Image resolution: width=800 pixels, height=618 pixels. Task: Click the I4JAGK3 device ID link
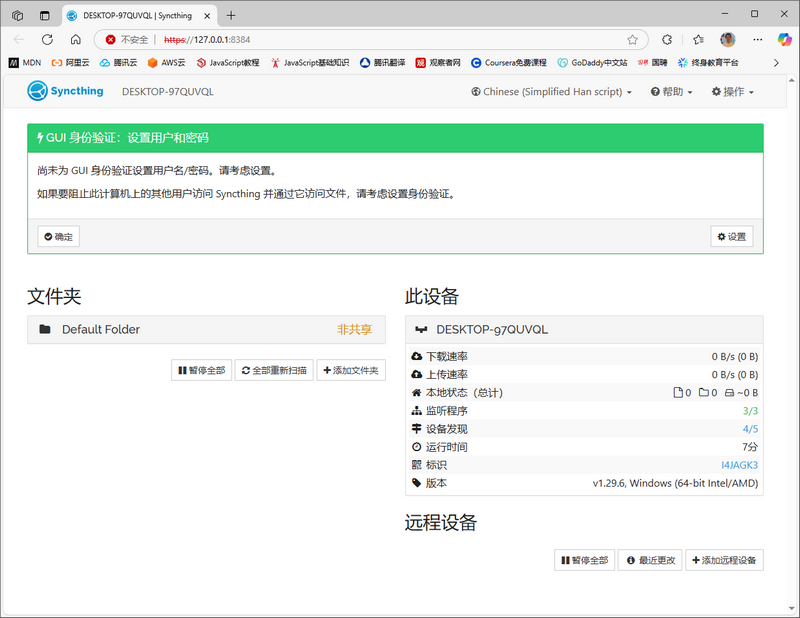(739, 465)
